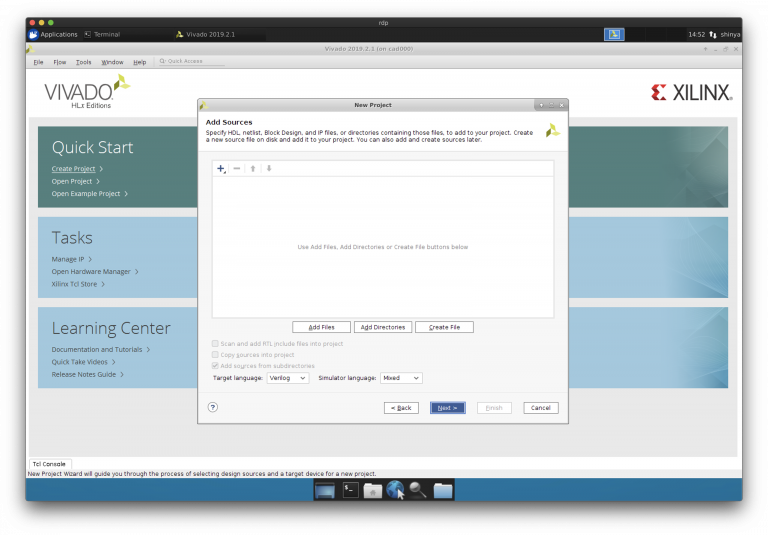Click the minus remove source icon
The image size is (768, 535).
237,169
